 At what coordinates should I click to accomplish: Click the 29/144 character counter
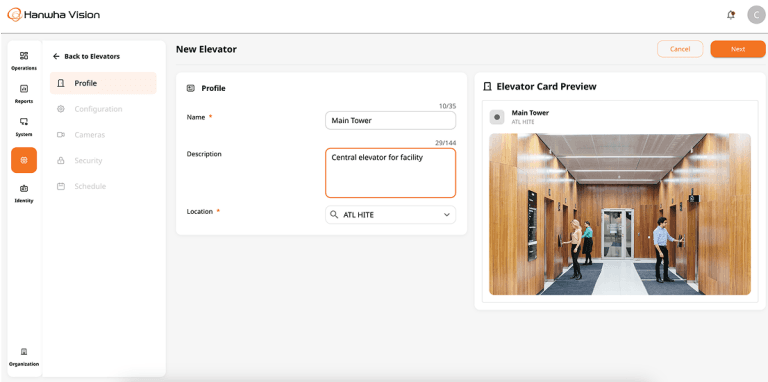coord(446,143)
